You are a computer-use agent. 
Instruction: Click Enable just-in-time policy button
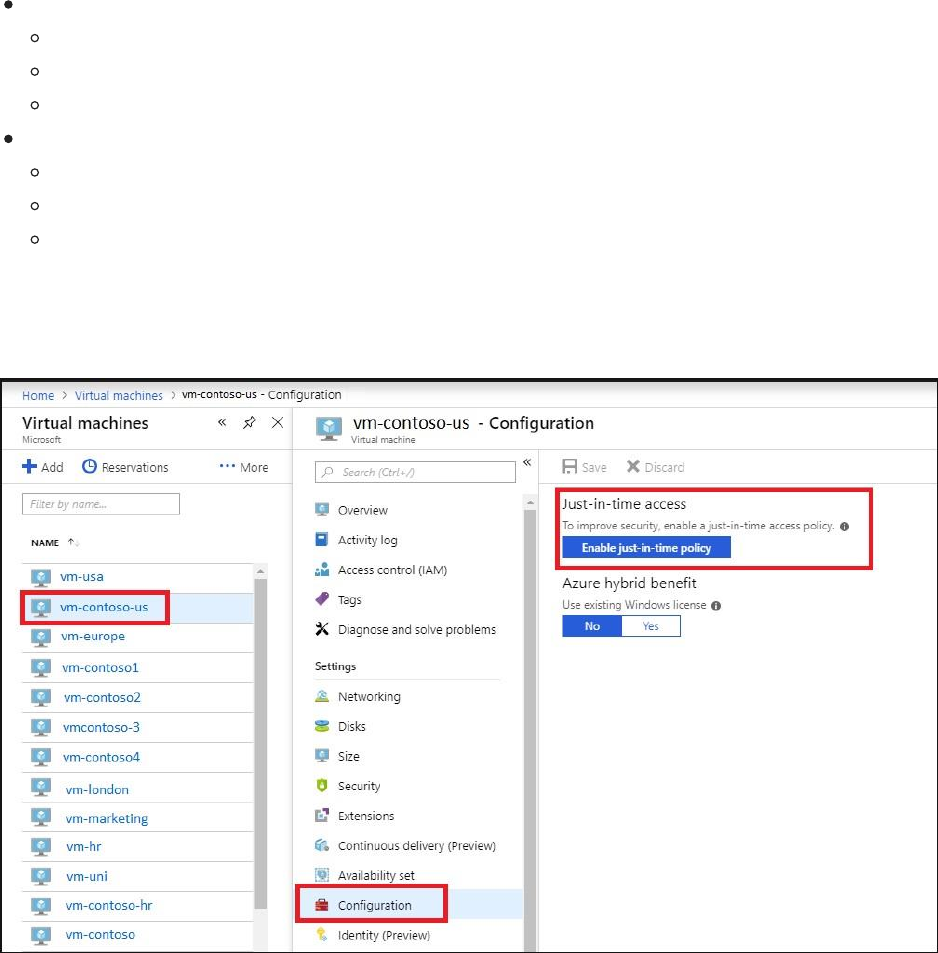coord(646,548)
